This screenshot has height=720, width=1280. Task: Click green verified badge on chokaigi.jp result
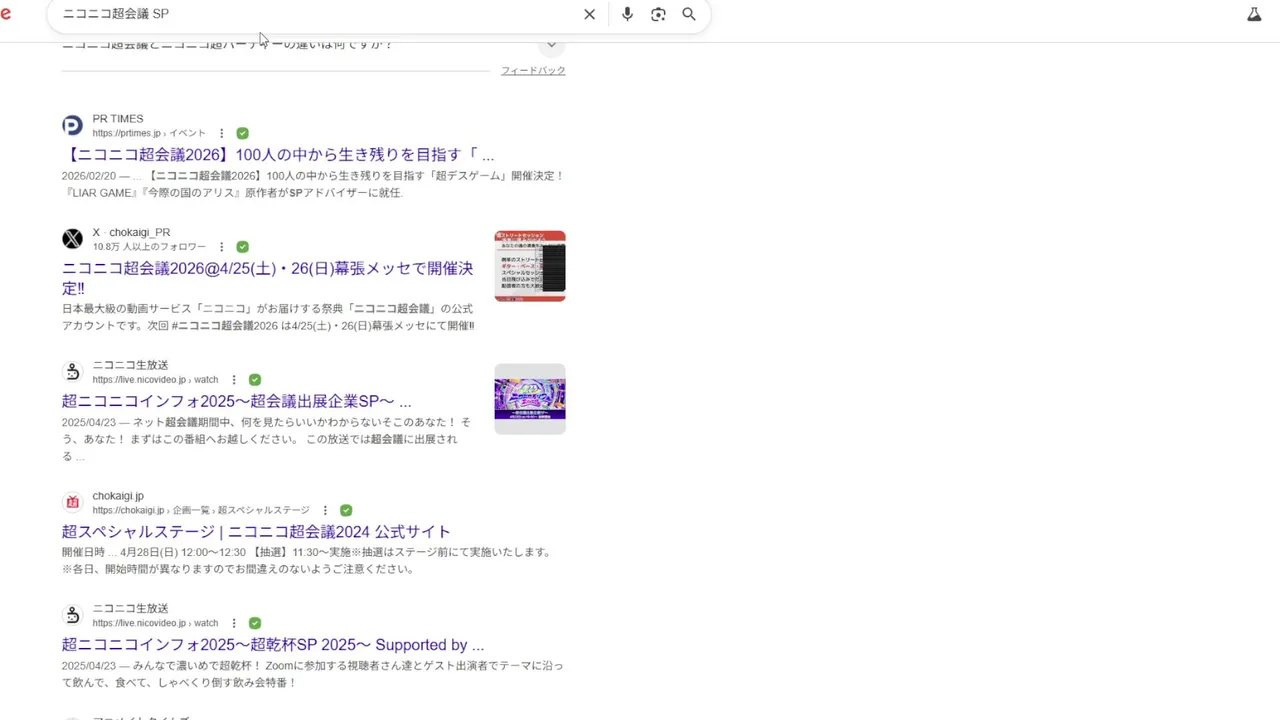coord(346,510)
